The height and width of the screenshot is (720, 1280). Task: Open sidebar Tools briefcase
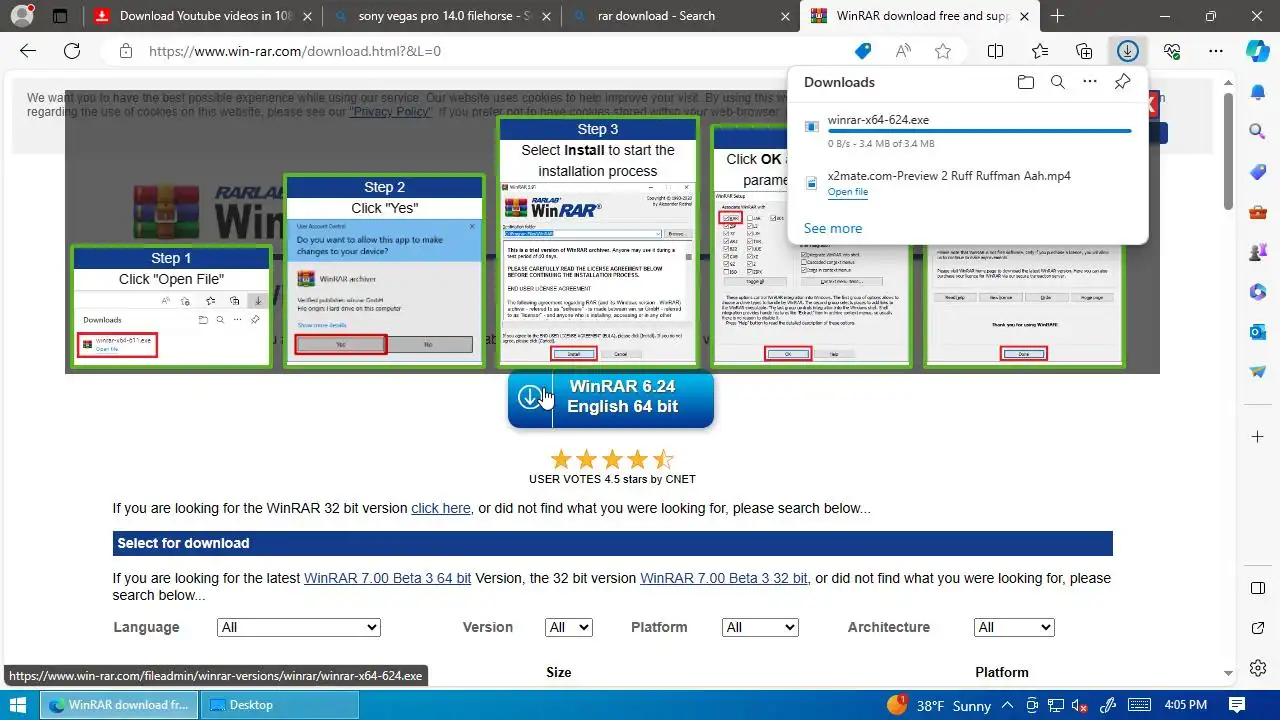coord(1258,212)
